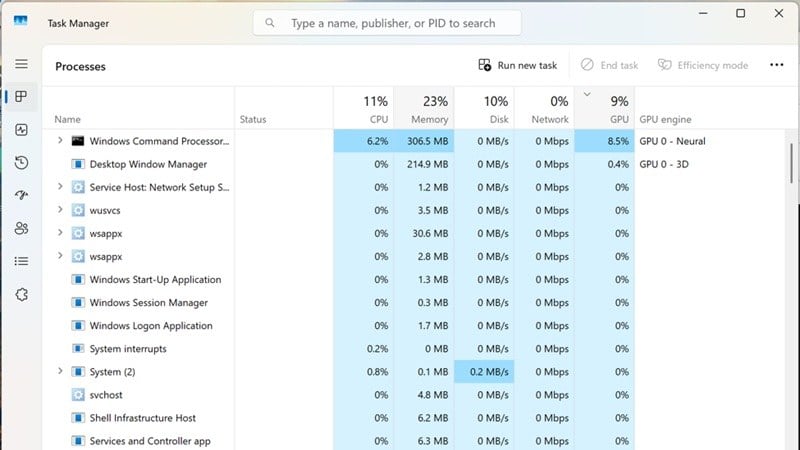Viewport: 800px width, 450px height.
Task: Click the Task Manager app icon
Action: click(x=20, y=21)
